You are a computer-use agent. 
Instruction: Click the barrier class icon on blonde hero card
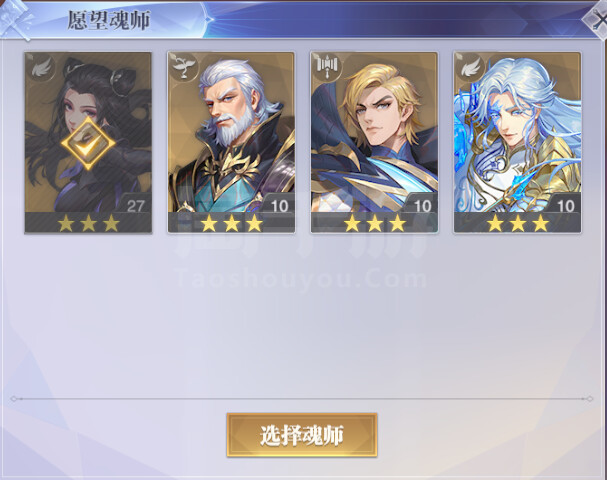coord(326,67)
